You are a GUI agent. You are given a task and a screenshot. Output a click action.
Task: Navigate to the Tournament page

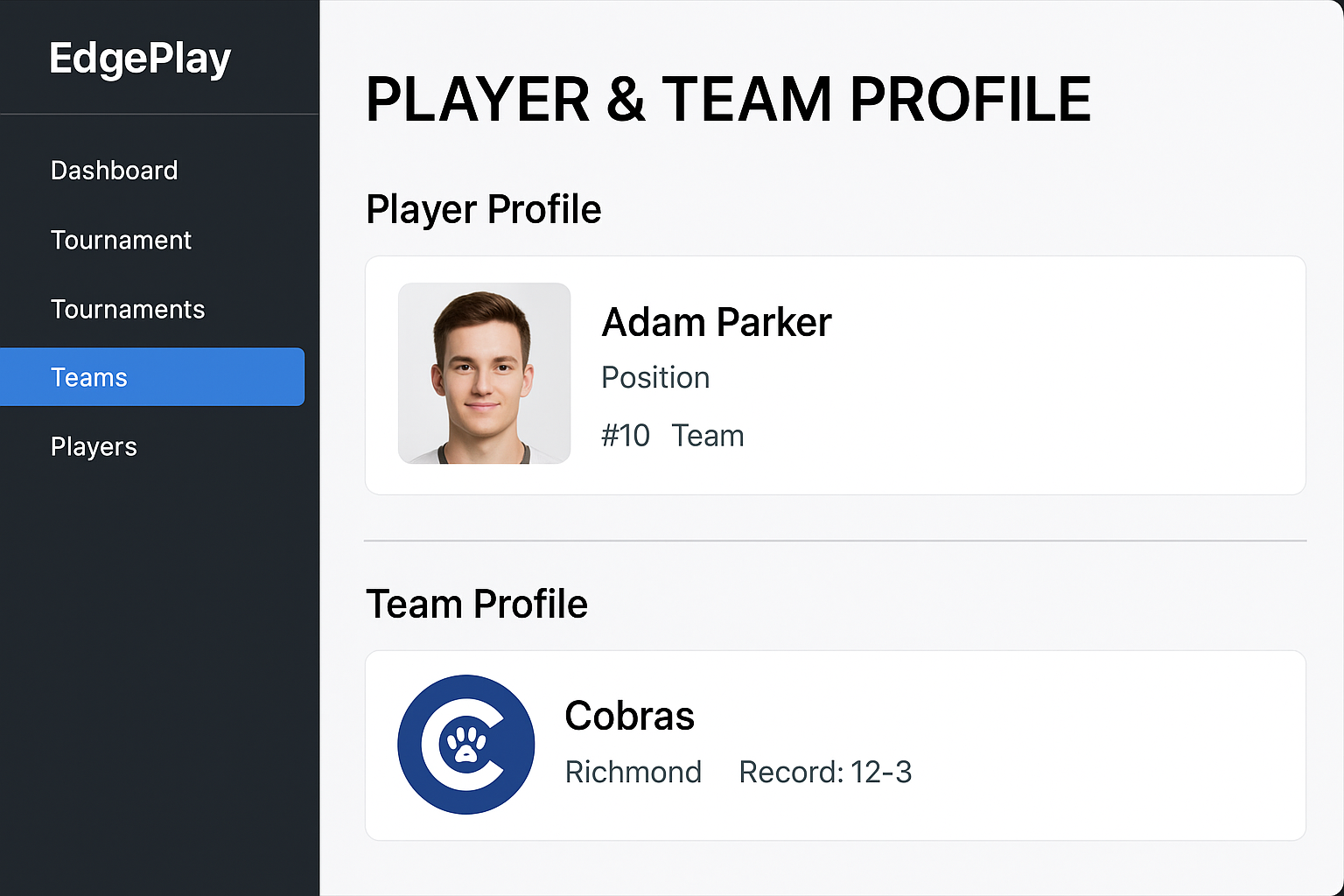(121, 240)
